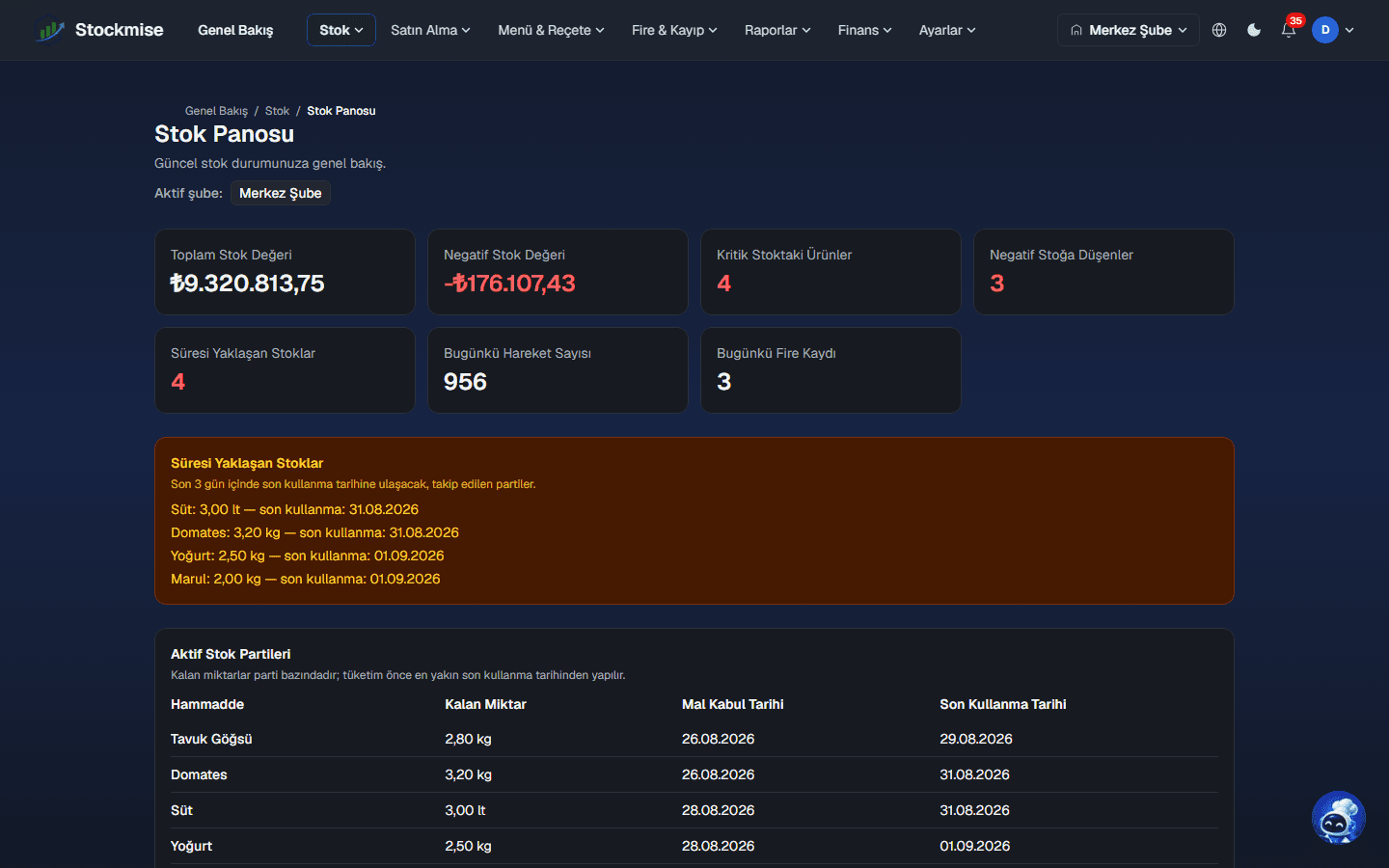Click the Stockmise logo icon
Viewport: 1389px width, 868px height.
click(x=50, y=30)
